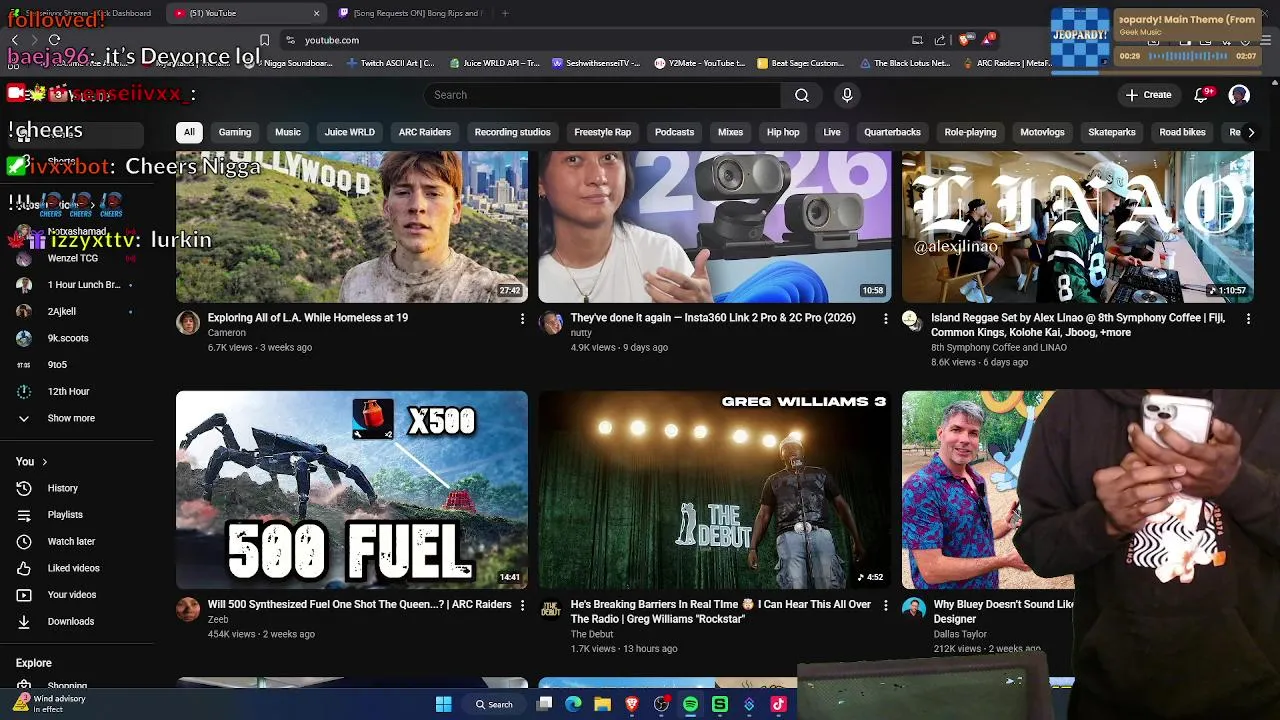Select the Freestyle Rap chip
Image resolution: width=1280 pixels, height=720 pixels.
(x=603, y=132)
